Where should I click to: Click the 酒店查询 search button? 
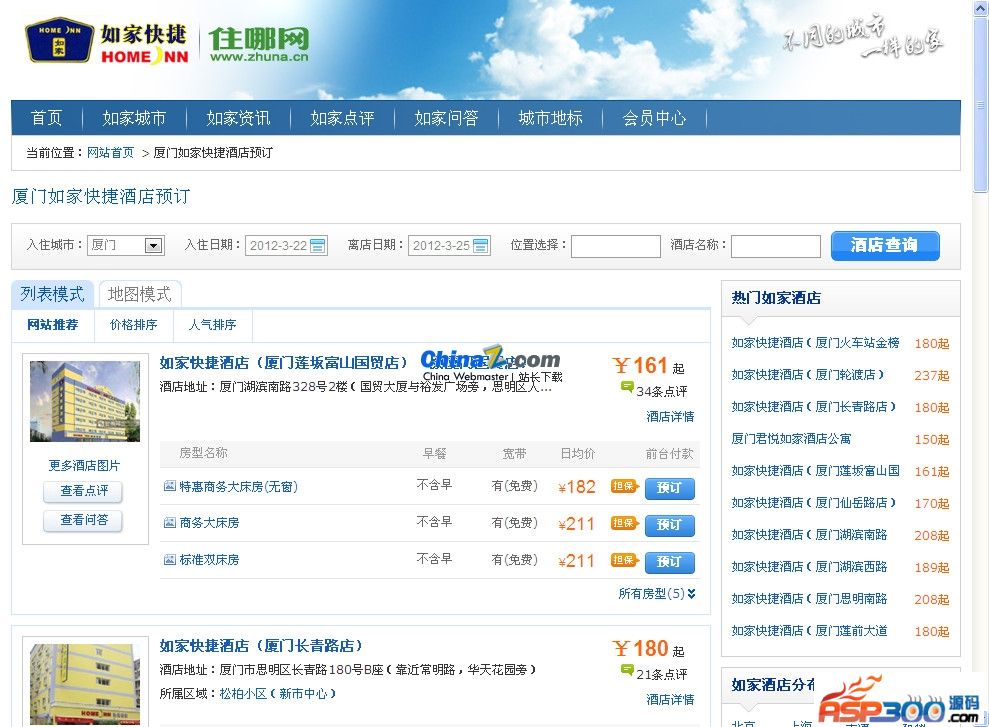[x=885, y=245]
